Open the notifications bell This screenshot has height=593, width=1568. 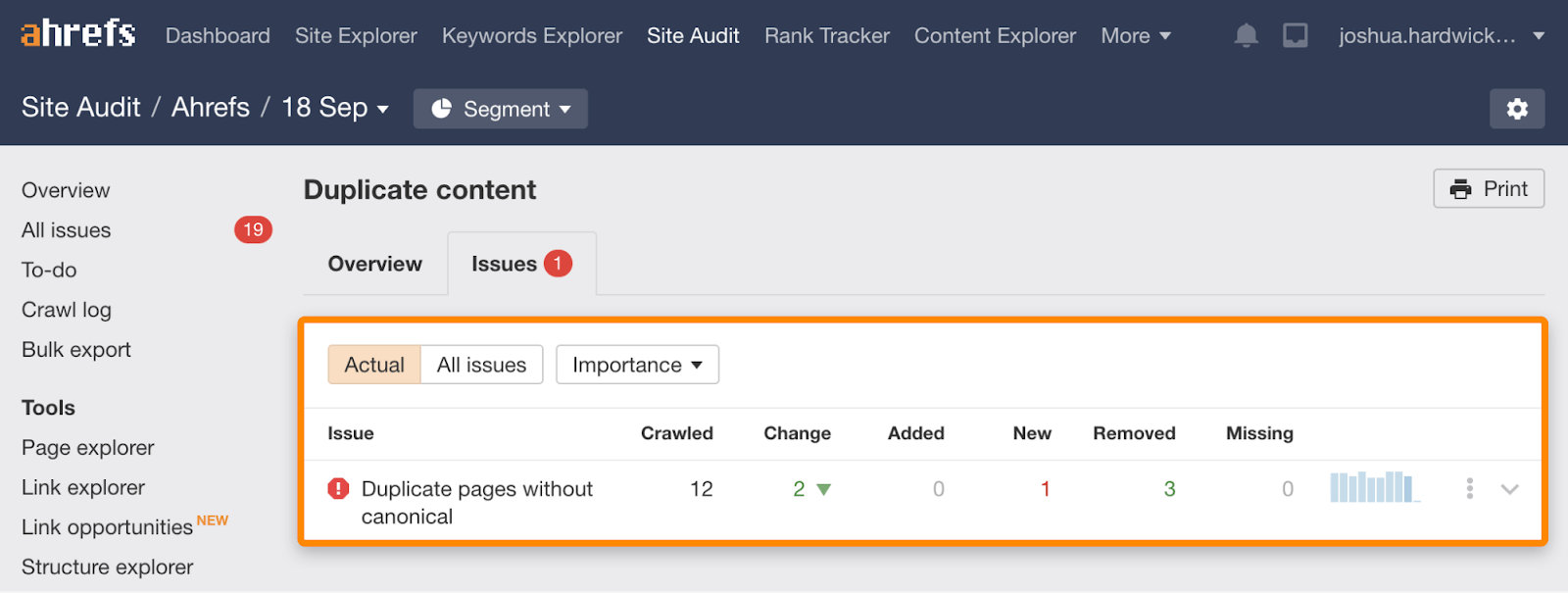[x=1246, y=36]
